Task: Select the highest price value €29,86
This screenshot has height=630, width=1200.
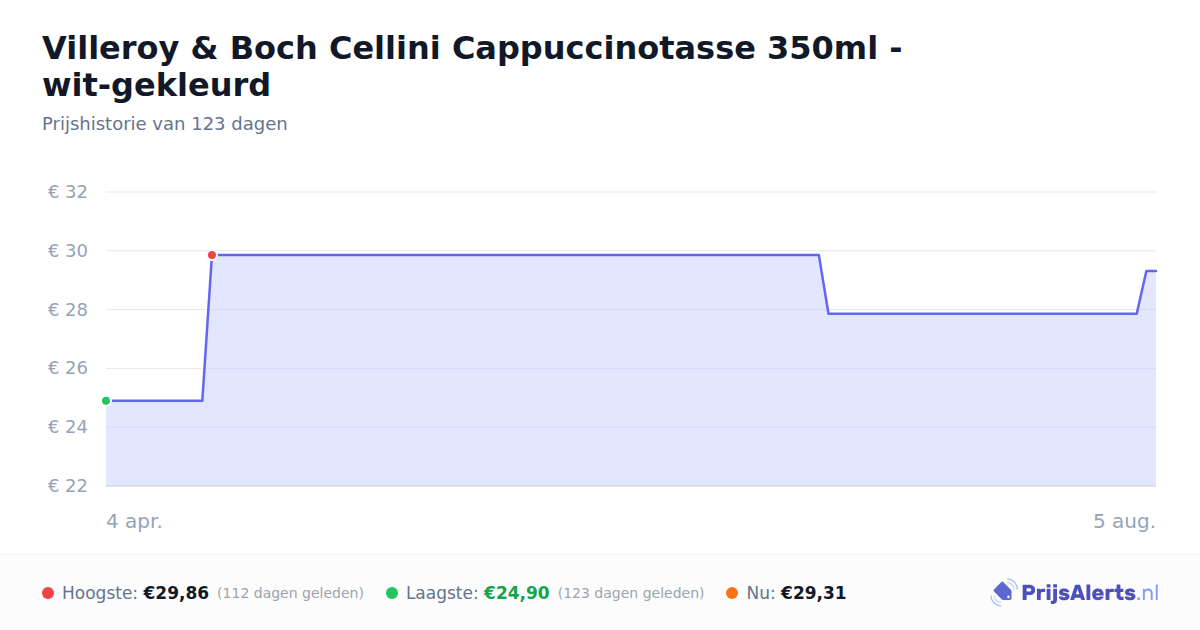Action: coord(176,593)
